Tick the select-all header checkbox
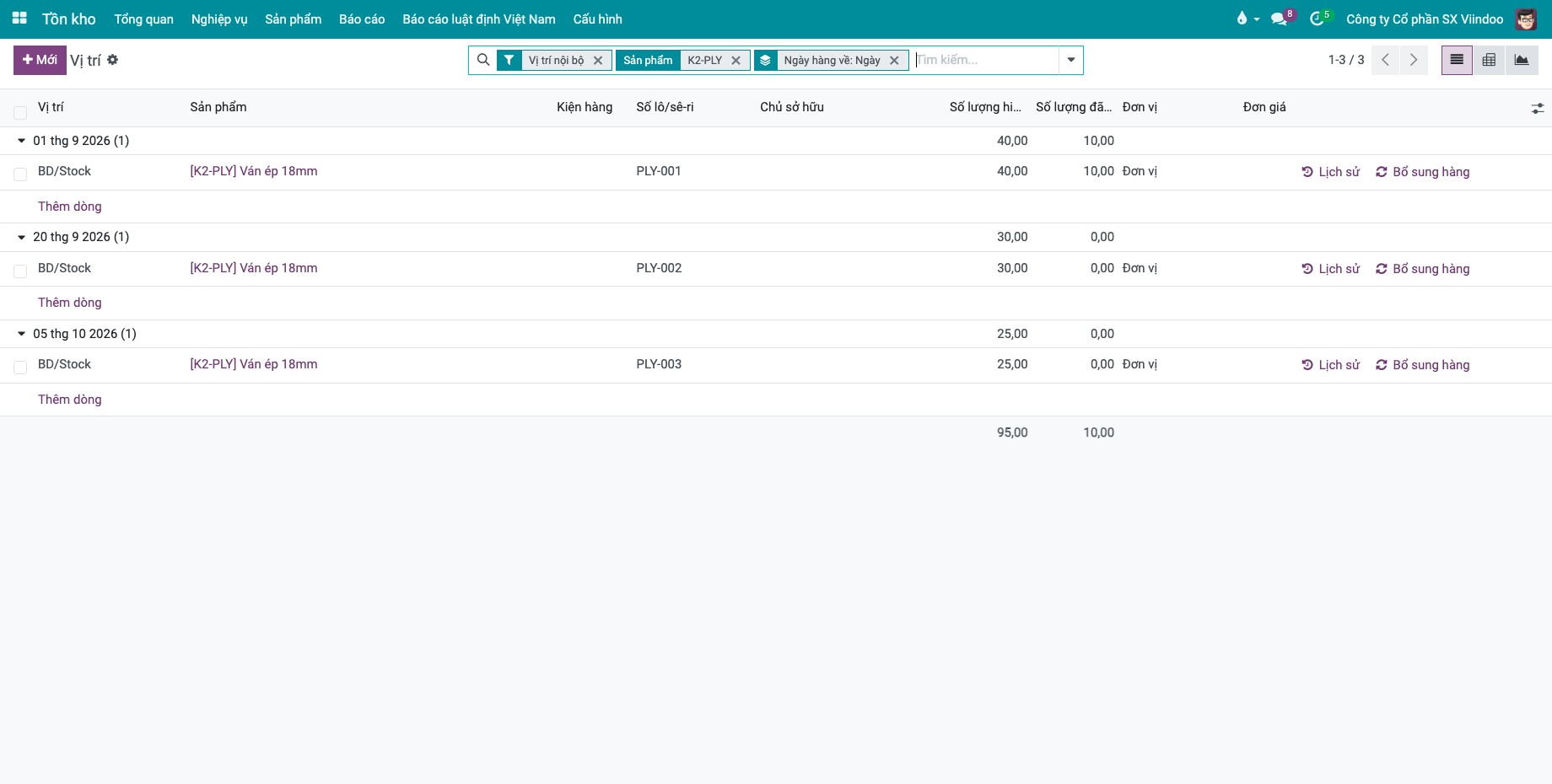 20,112
